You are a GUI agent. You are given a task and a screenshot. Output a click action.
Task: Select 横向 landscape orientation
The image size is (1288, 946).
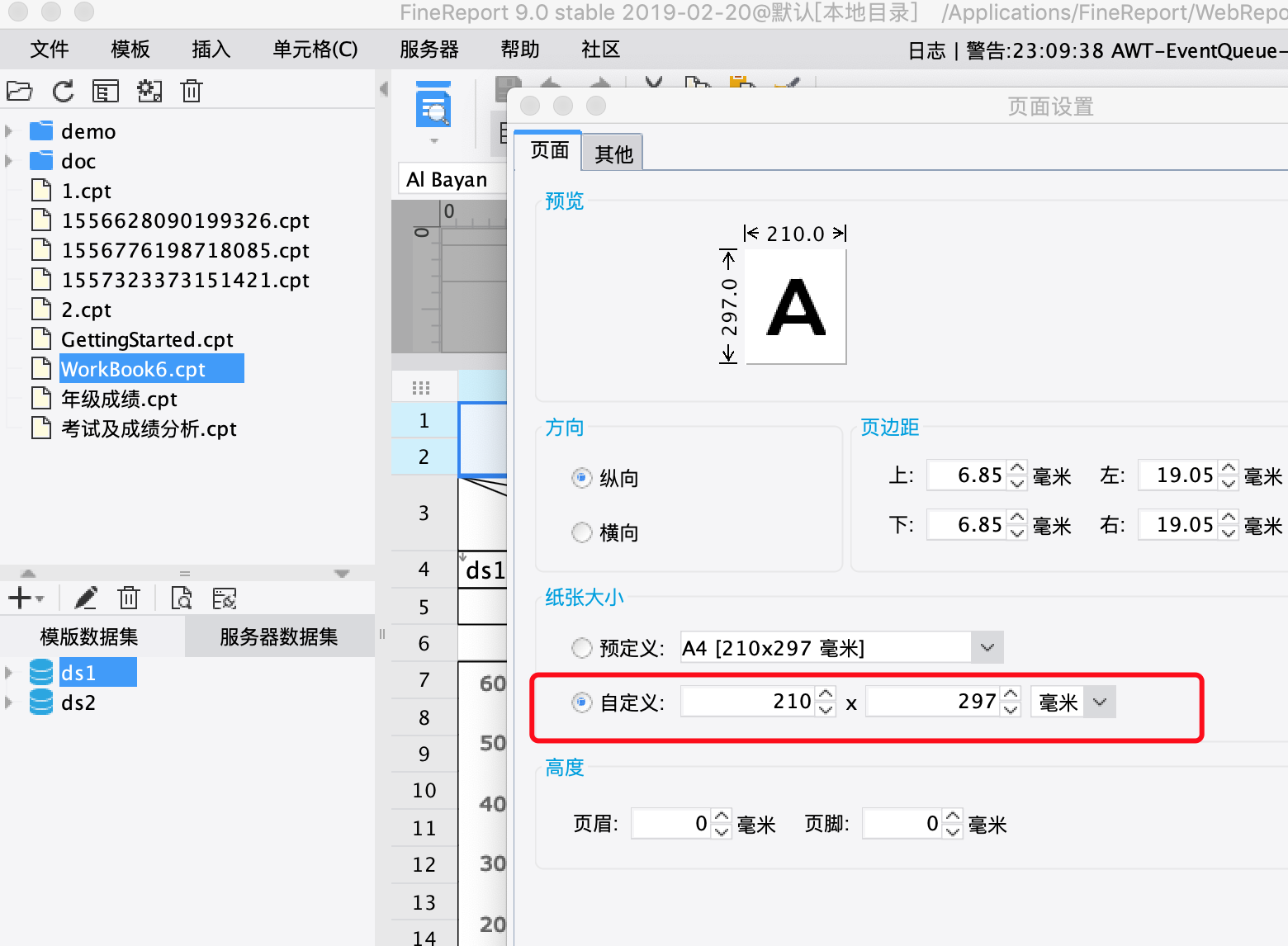click(582, 532)
